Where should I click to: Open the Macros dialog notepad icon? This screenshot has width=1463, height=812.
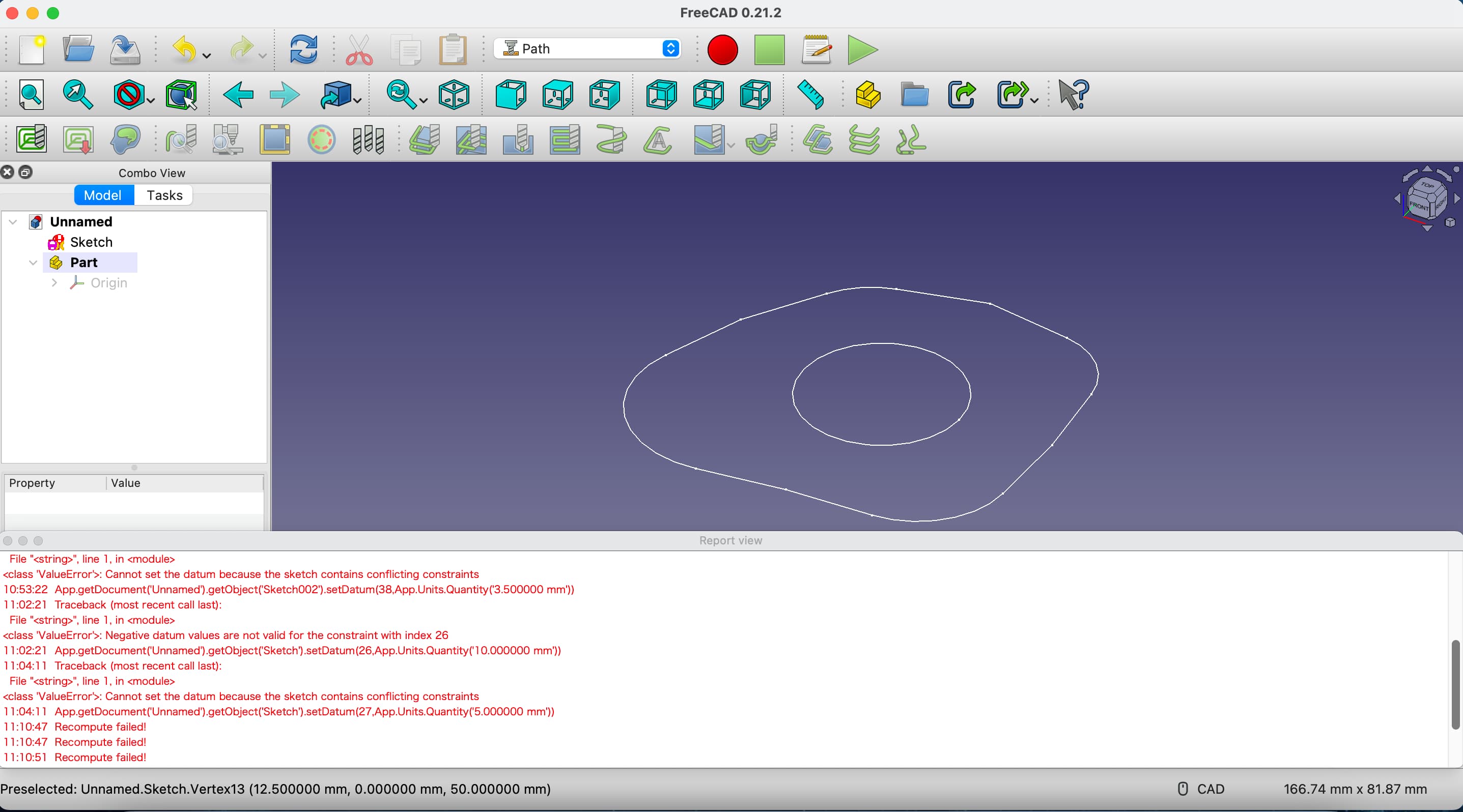point(817,50)
